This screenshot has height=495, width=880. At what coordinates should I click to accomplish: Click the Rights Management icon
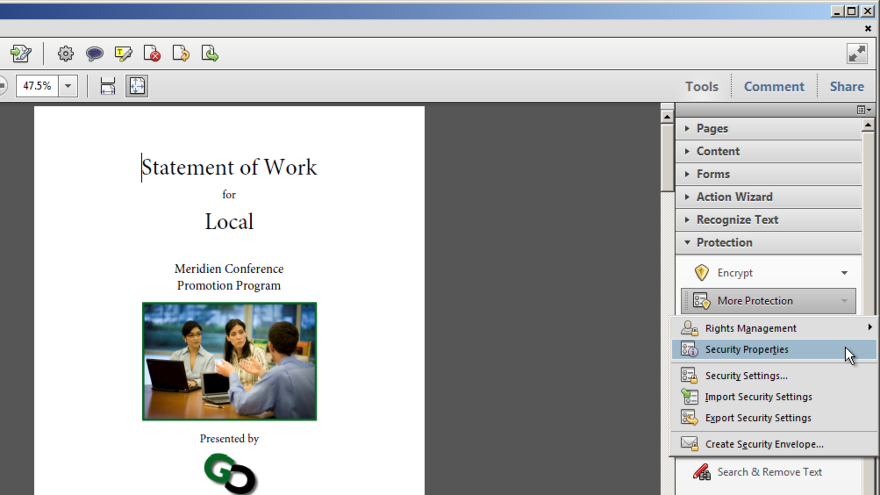click(689, 328)
